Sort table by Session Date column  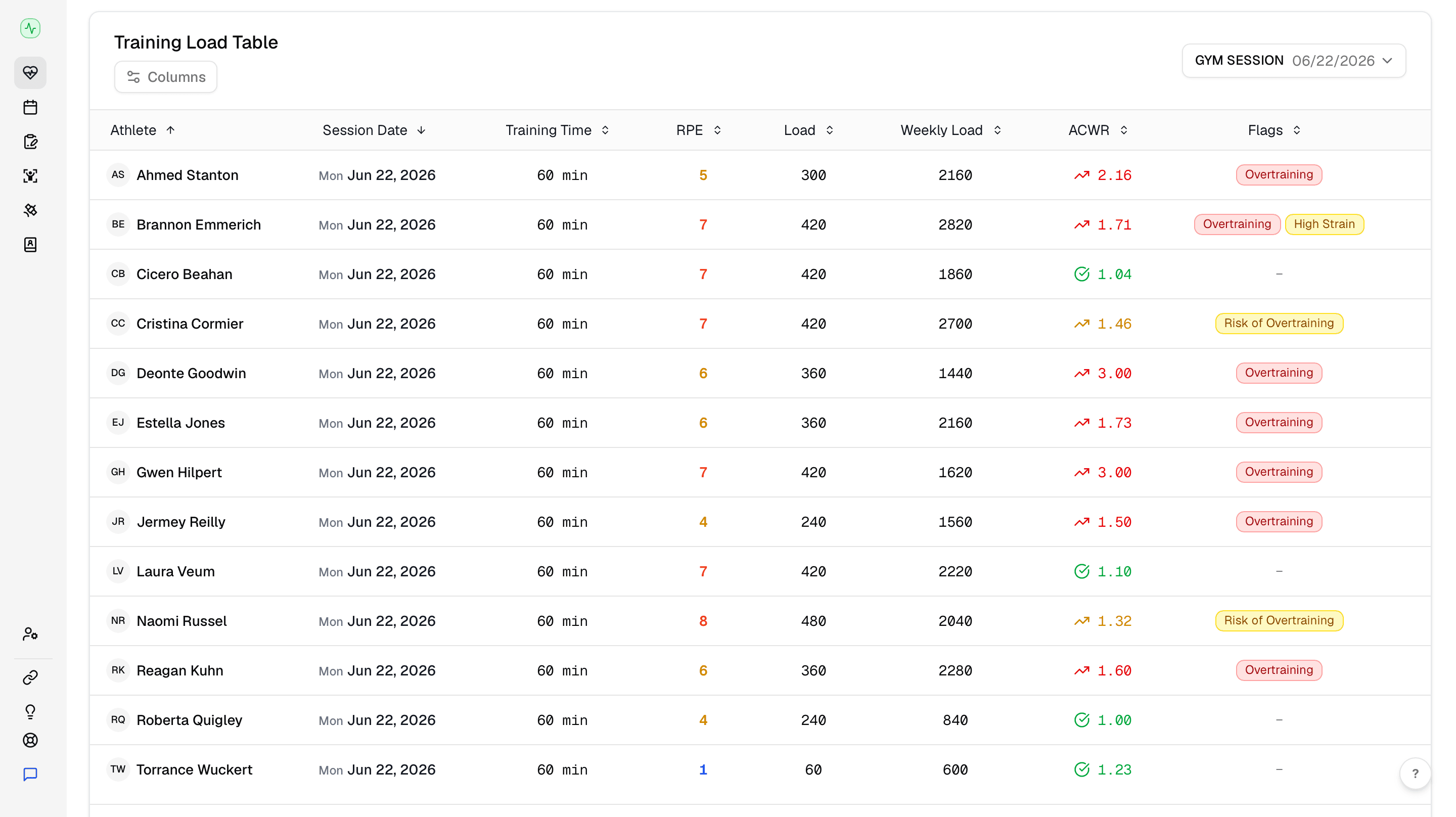click(x=374, y=130)
